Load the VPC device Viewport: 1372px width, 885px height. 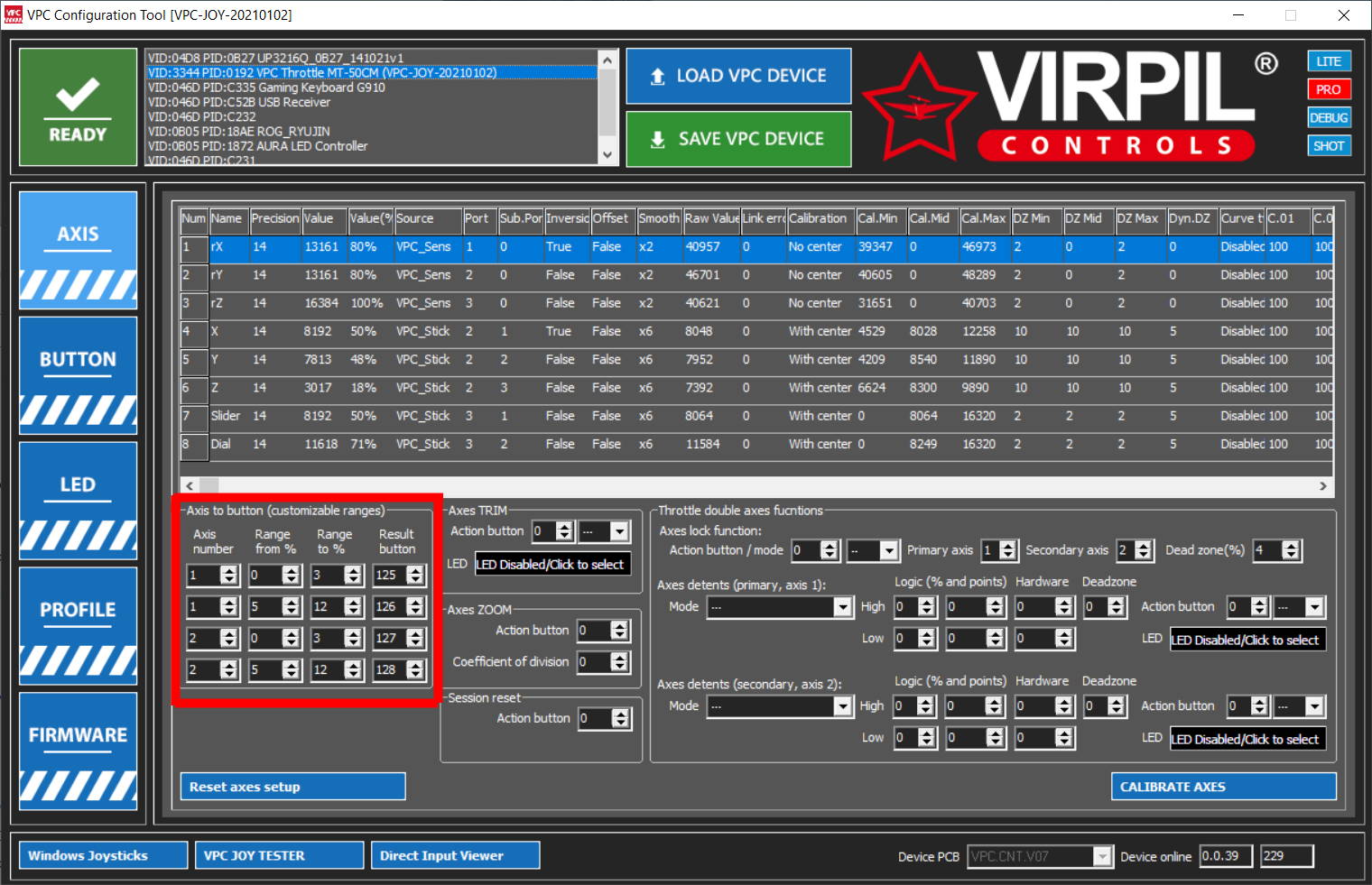[x=738, y=76]
